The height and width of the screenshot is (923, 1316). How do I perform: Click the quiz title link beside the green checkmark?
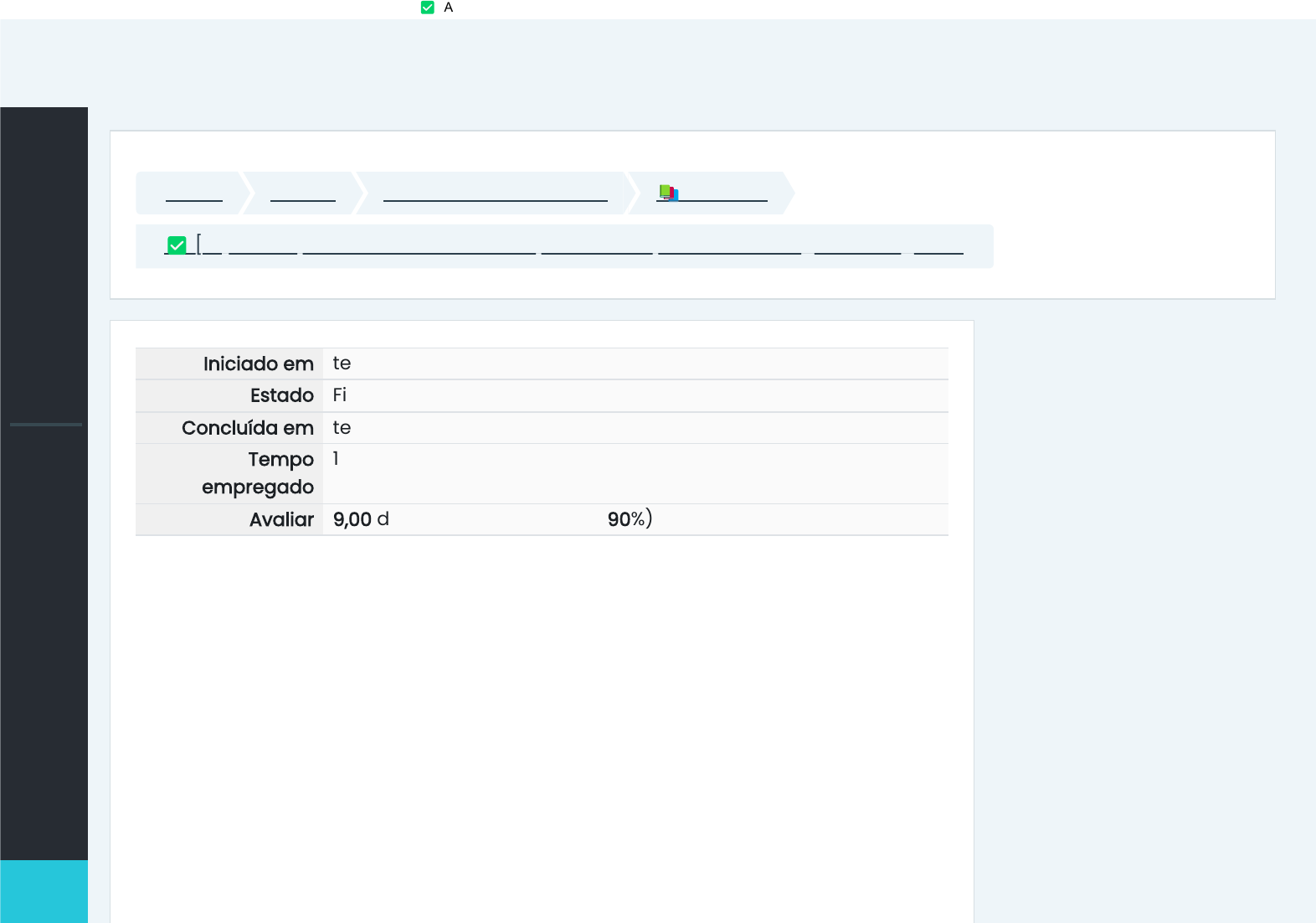pyautogui.click(x=419, y=246)
